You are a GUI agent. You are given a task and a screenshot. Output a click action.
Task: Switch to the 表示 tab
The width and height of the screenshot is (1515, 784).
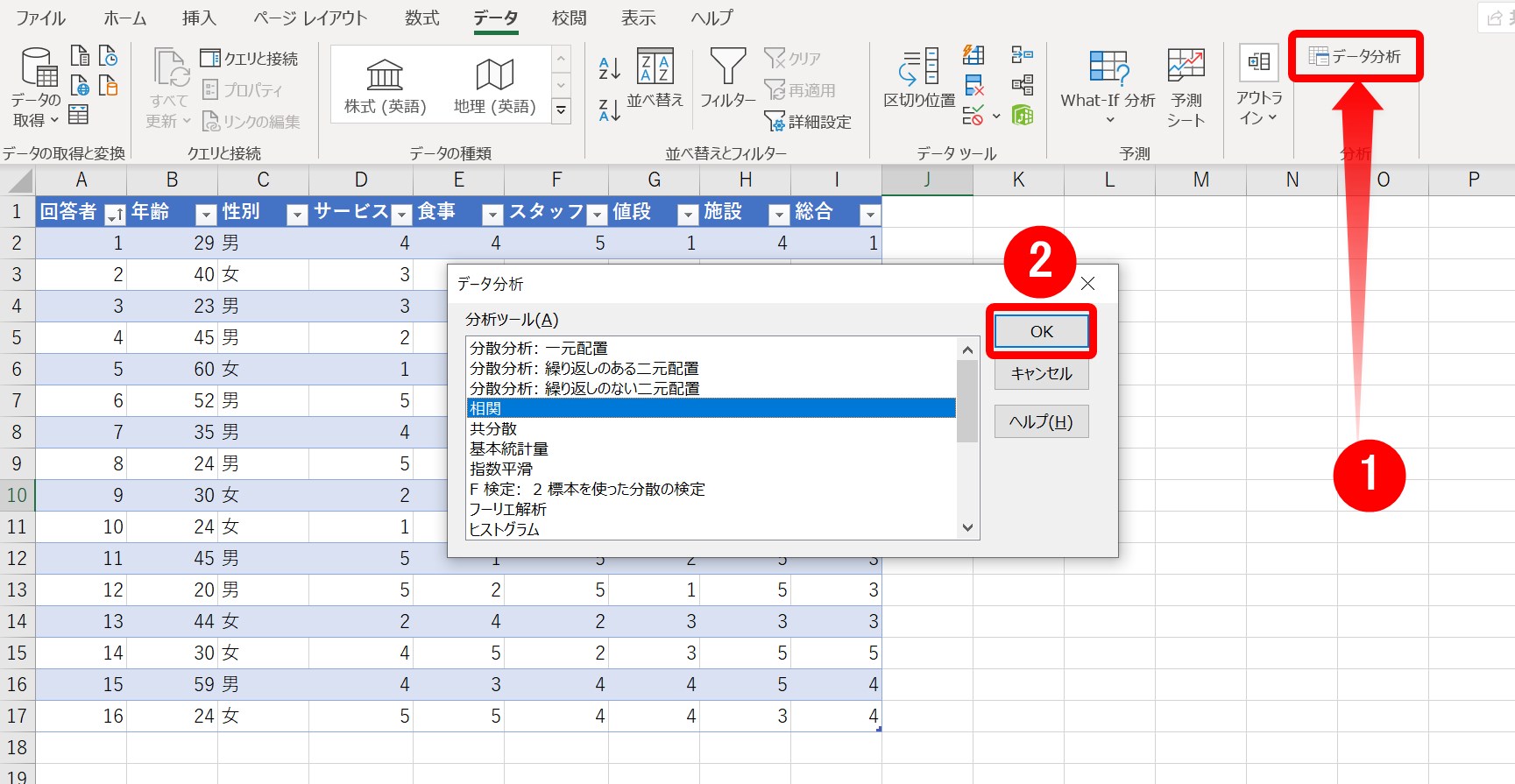click(x=638, y=18)
